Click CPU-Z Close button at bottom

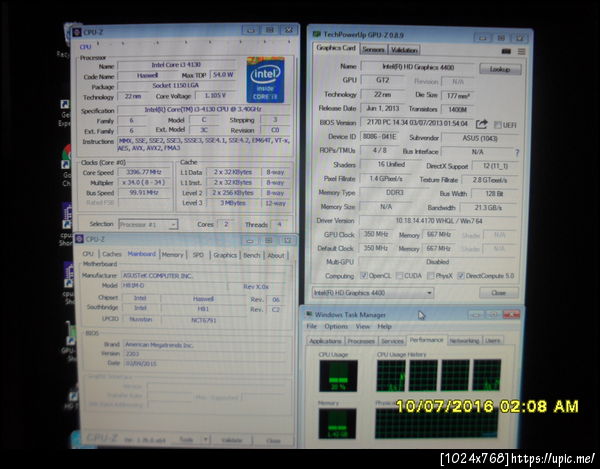tap(273, 441)
